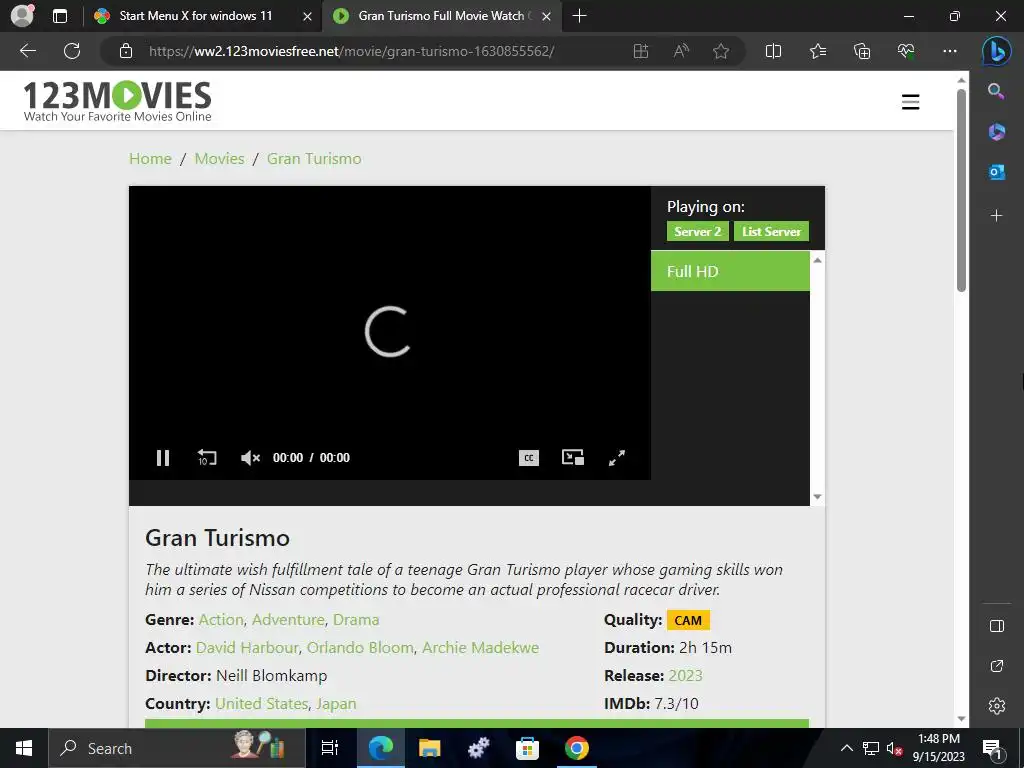
Task: Open the 2023 release year link
Action: click(686, 676)
